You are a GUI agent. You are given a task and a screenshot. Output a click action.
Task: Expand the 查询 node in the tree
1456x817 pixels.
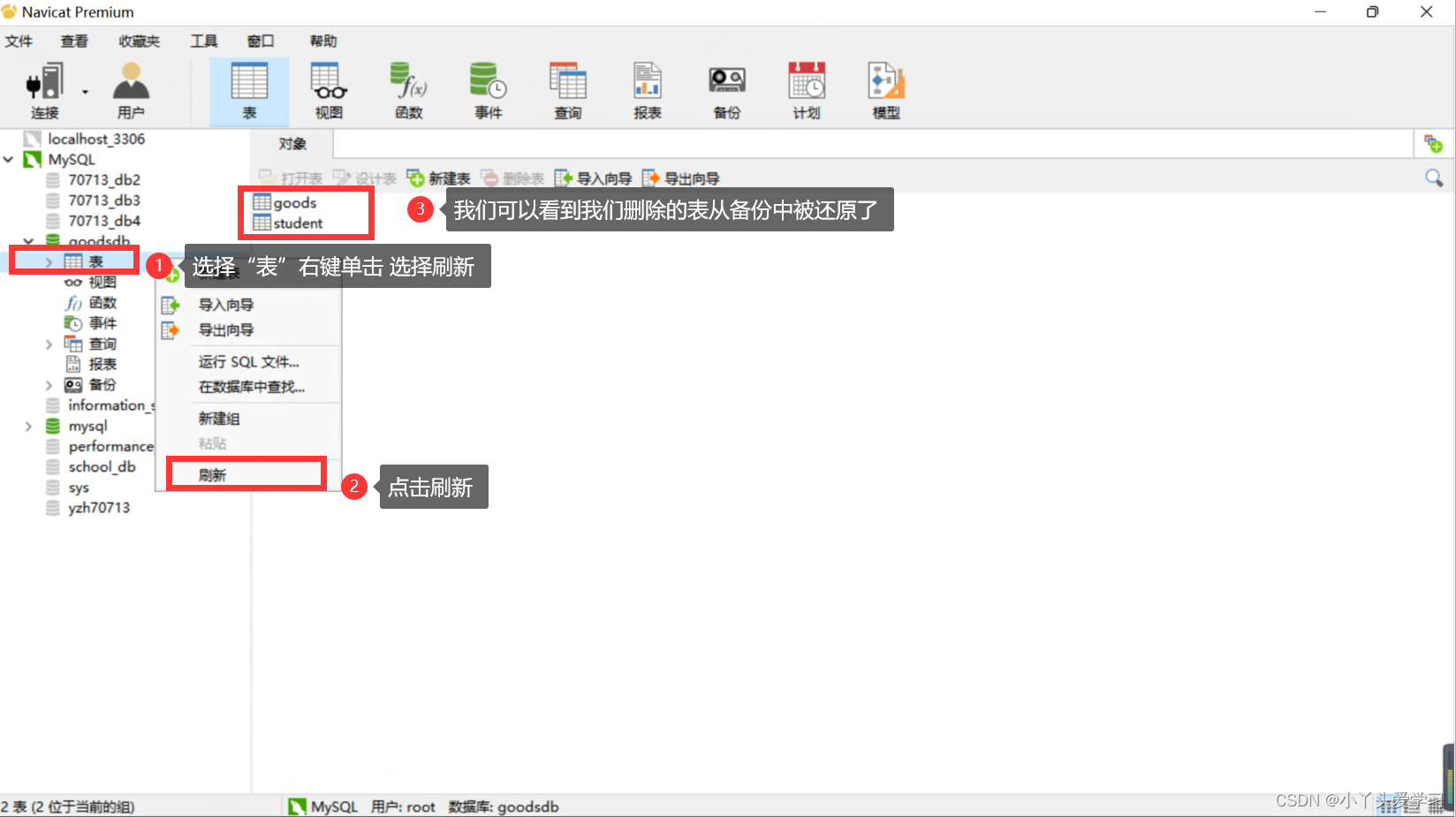tap(49, 344)
